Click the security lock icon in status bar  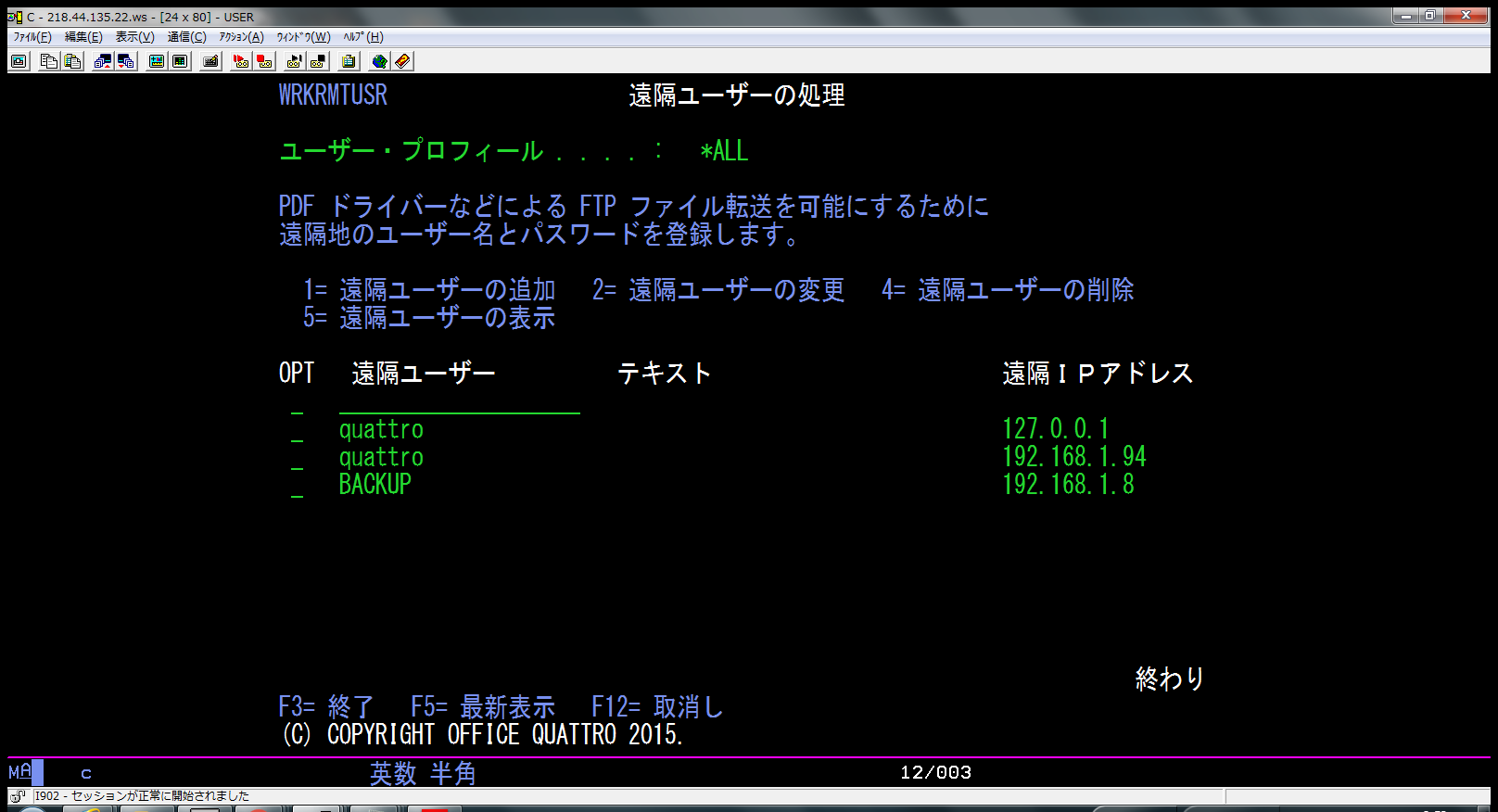tap(18, 796)
